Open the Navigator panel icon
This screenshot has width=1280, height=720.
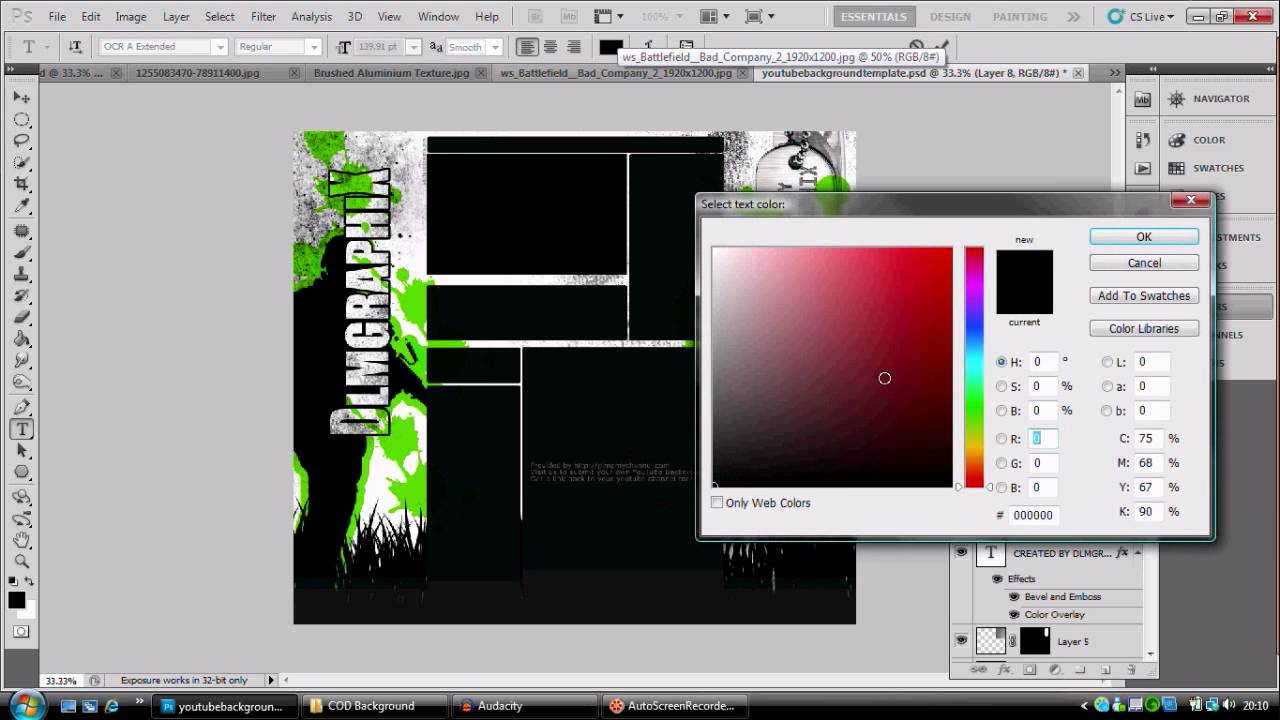(1176, 99)
